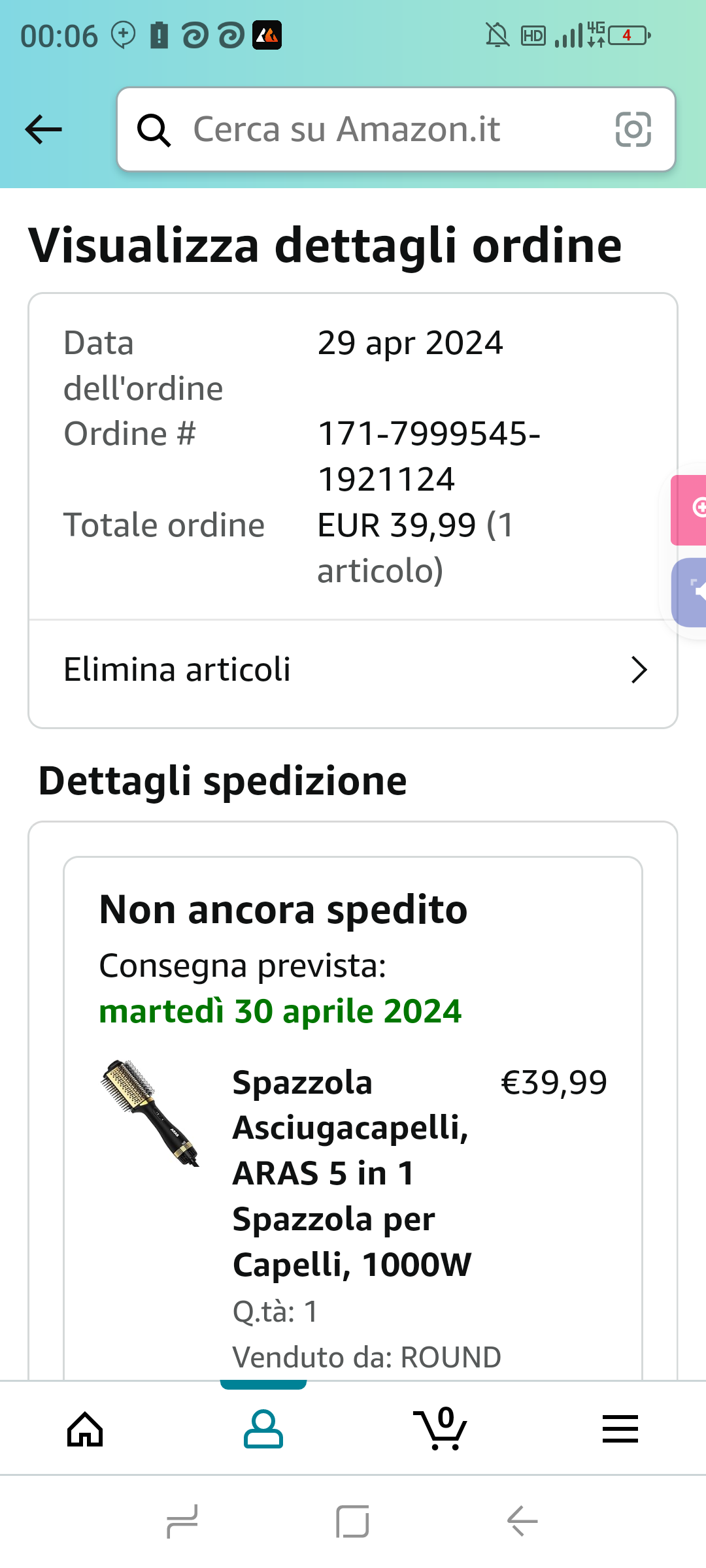
Task: Tap the battery indicator in status bar
Action: [629, 35]
